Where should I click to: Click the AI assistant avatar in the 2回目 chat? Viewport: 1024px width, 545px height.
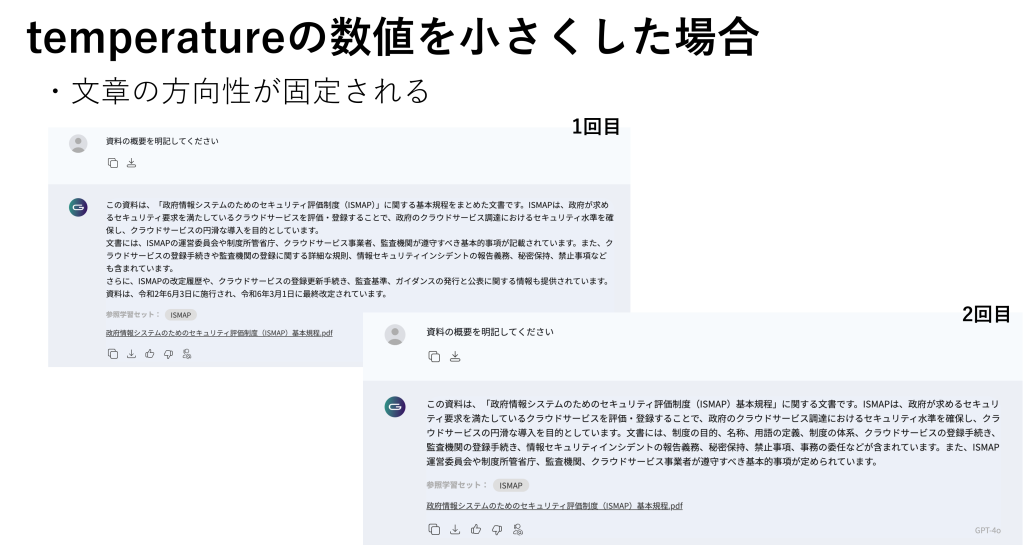pyautogui.click(x=395, y=407)
